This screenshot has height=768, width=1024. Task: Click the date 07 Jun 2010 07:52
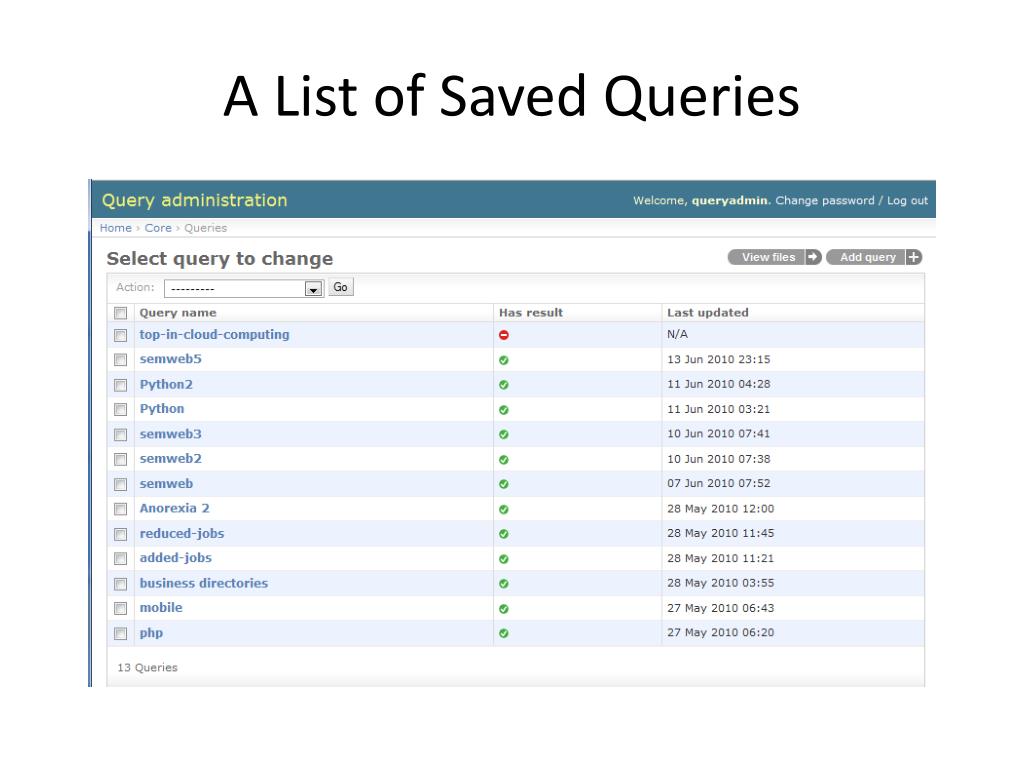point(718,483)
